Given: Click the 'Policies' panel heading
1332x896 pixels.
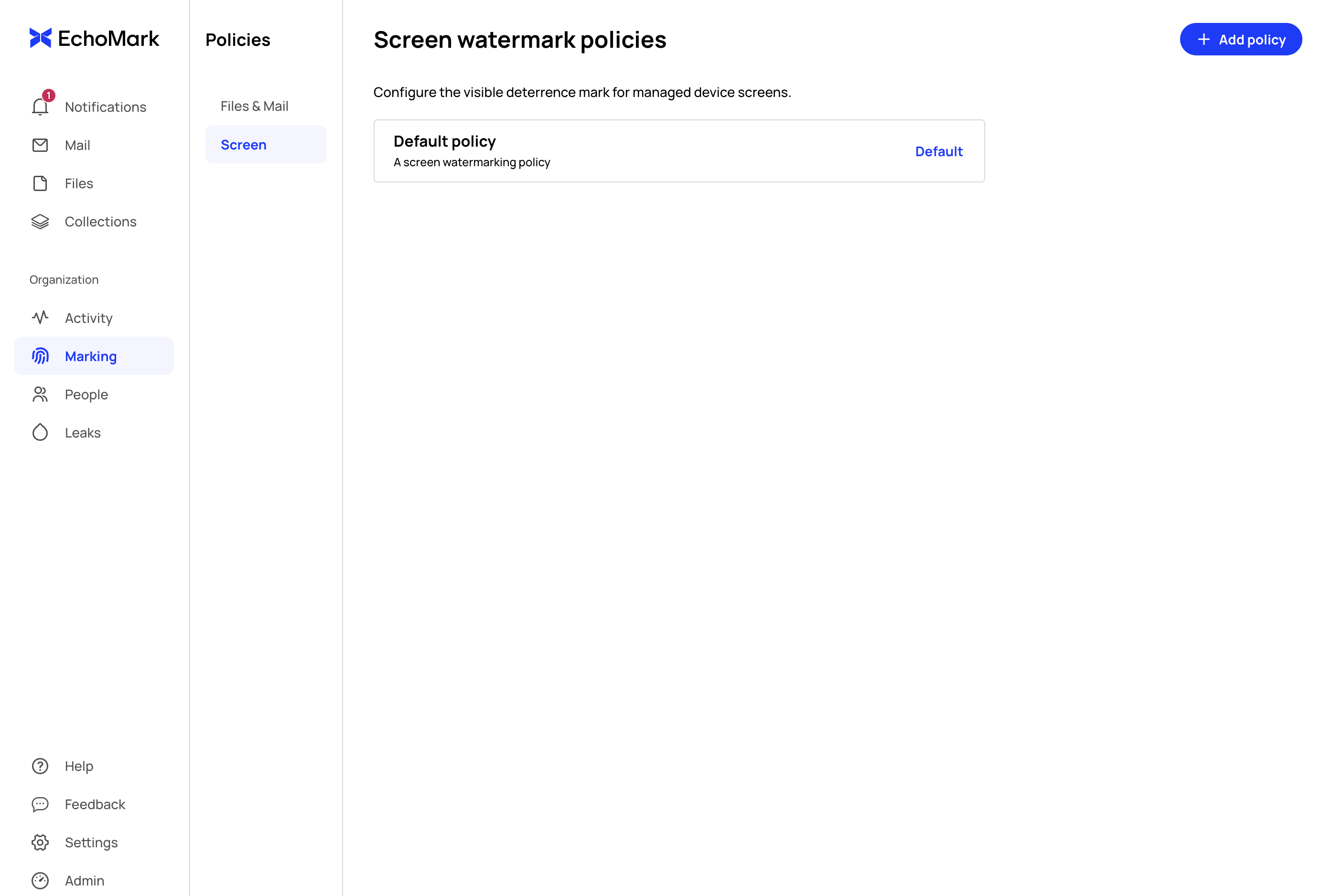Looking at the screenshot, I should pos(238,40).
